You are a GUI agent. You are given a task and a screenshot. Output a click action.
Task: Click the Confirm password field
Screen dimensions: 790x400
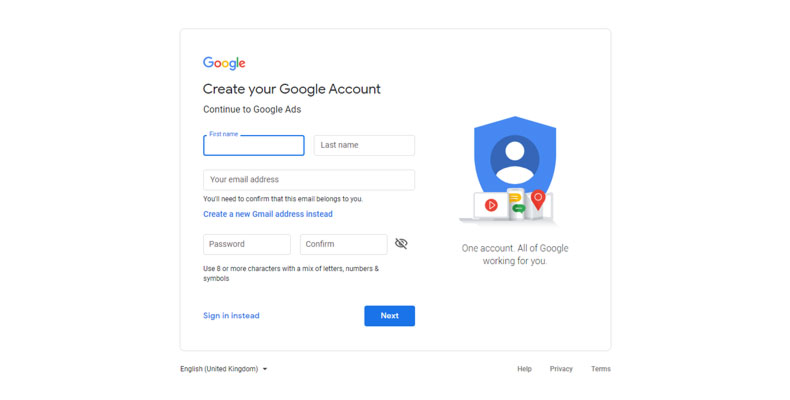[x=343, y=244]
